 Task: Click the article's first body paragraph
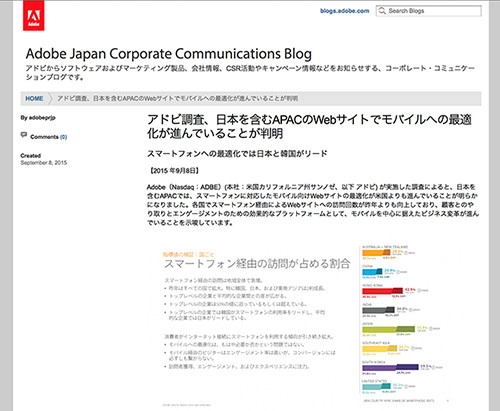tap(313, 205)
